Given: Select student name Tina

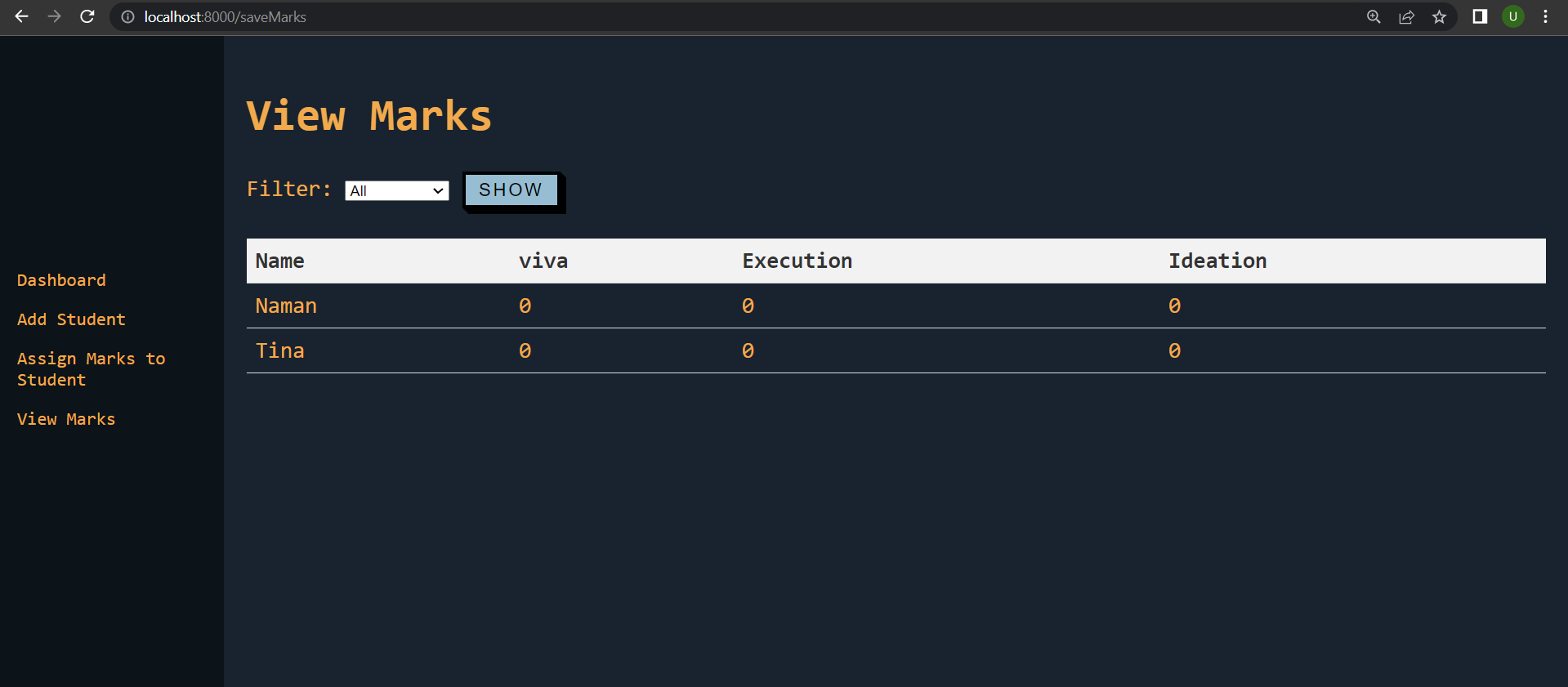Looking at the screenshot, I should pyautogui.click(x=279, y=350).
